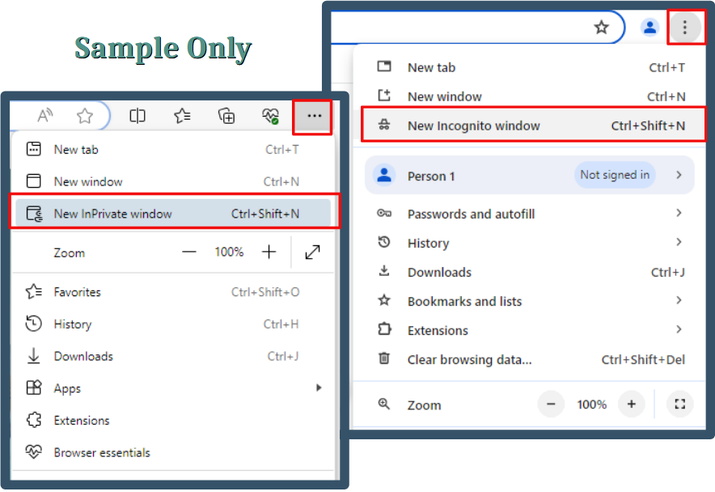715x492 pixels.
Task: Open Edge Favorites toolbar icon
Action: coord(182,116)
